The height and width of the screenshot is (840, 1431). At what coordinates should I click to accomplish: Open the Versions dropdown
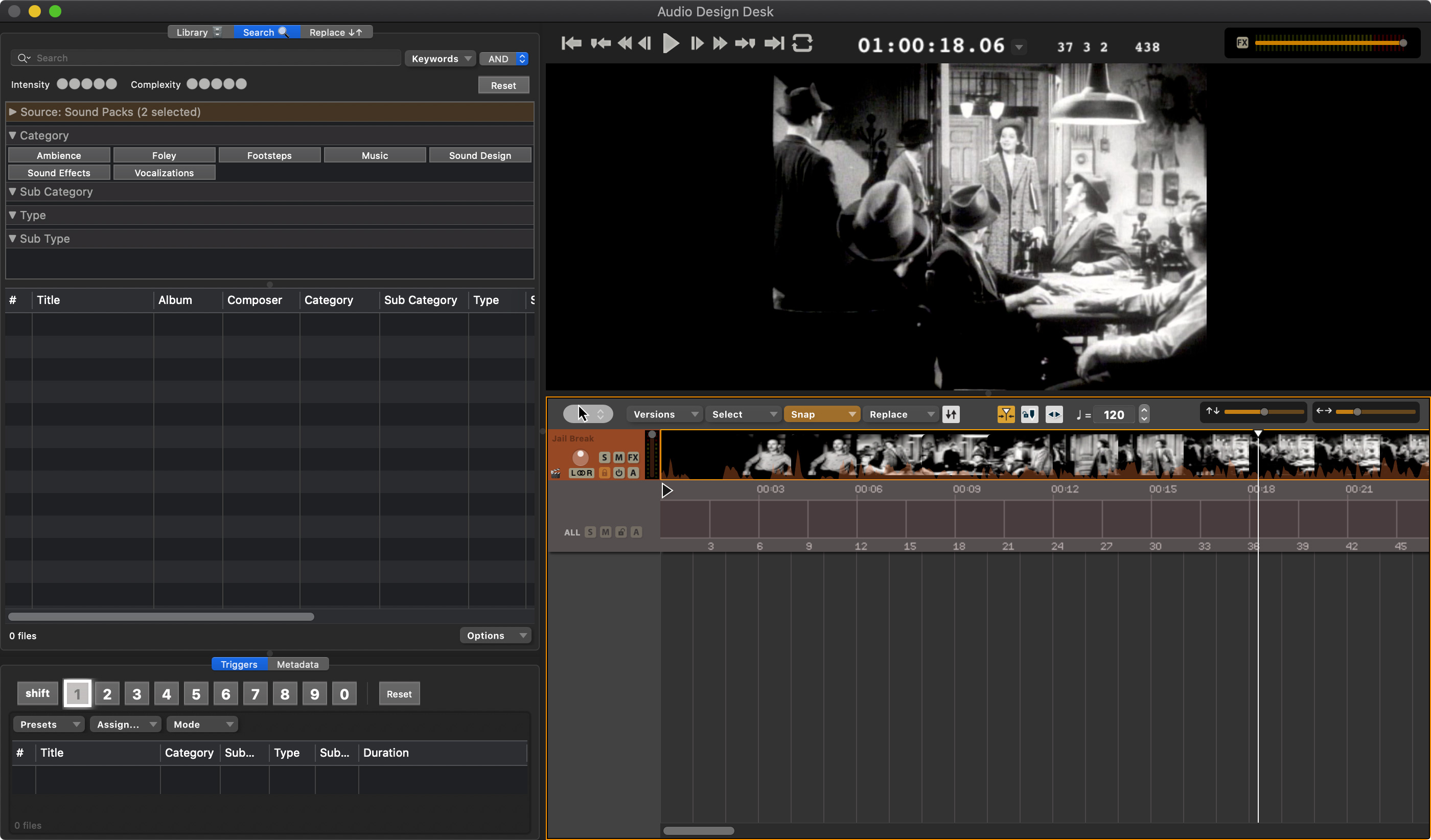pyautogui.click(x=665, y=414)
